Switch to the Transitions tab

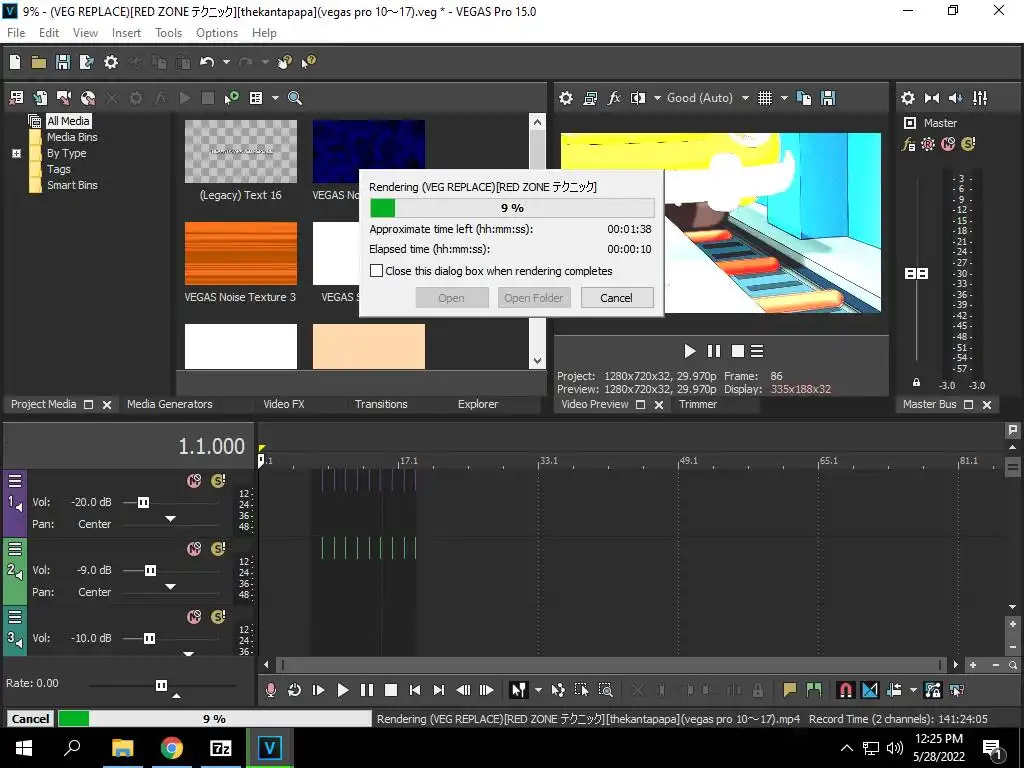[x=381, y=404]
